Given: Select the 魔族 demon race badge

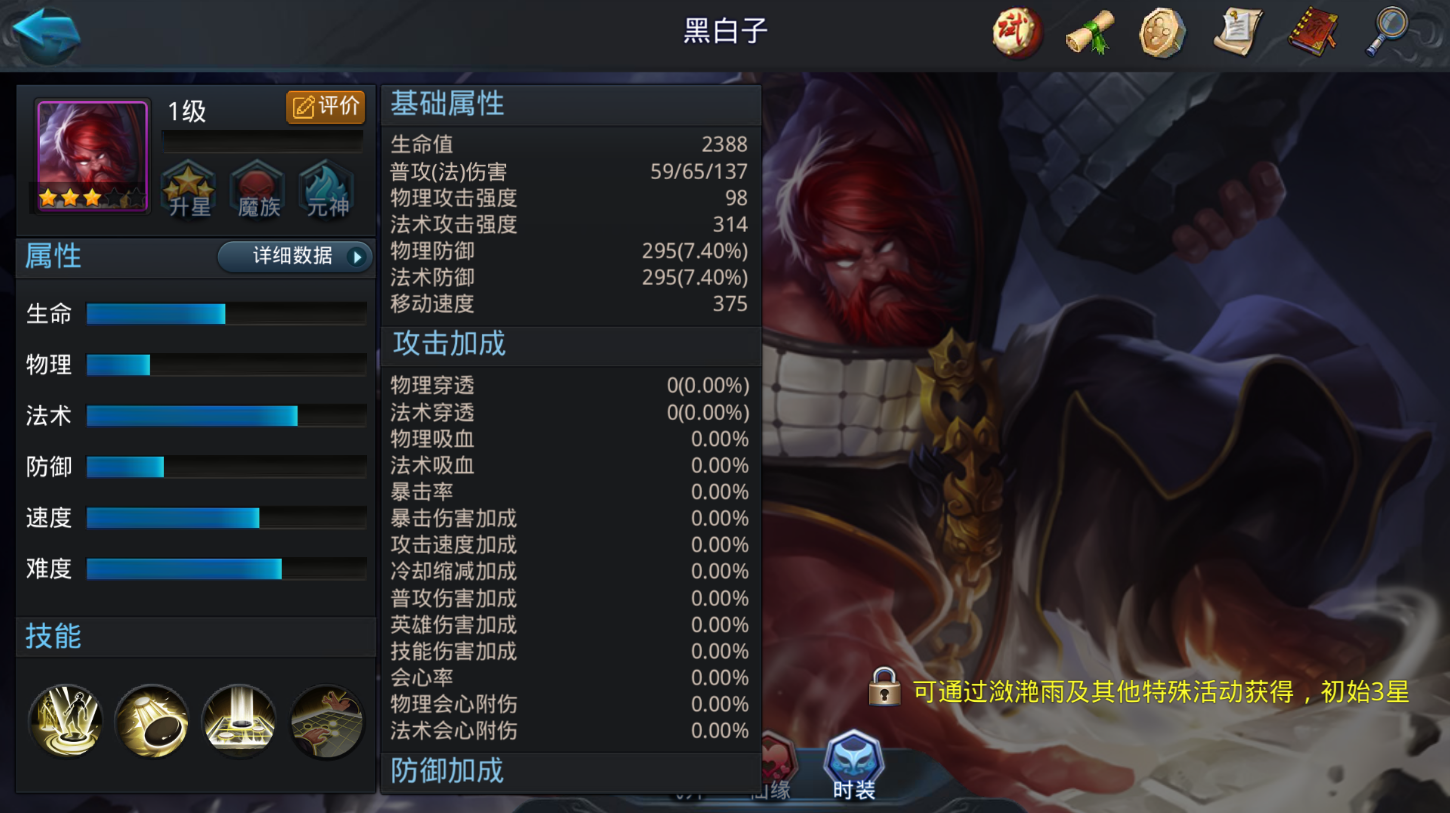Looking at the screenshot, I should tap(258, 188).
